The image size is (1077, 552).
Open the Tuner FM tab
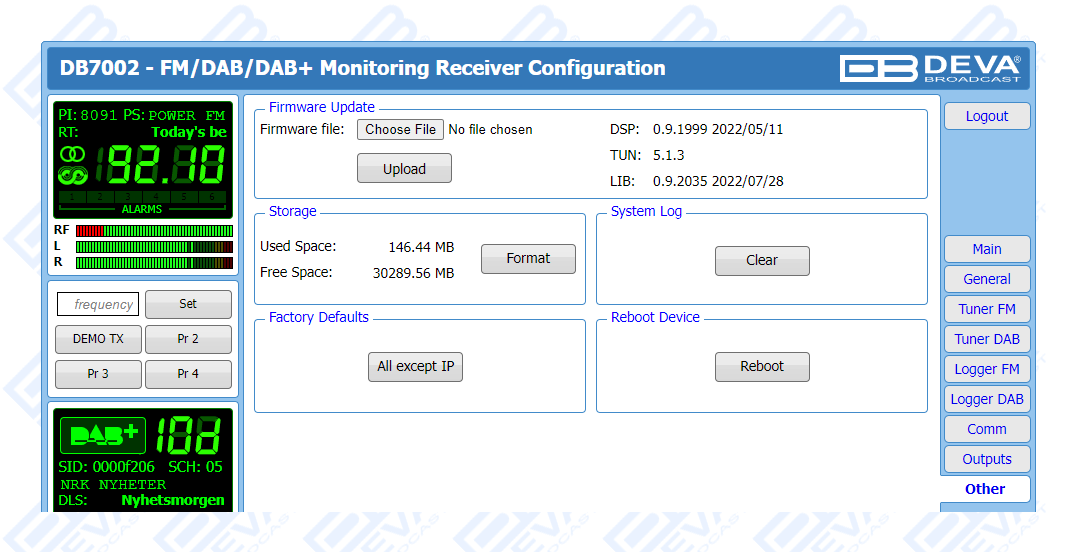click(986, 309)
